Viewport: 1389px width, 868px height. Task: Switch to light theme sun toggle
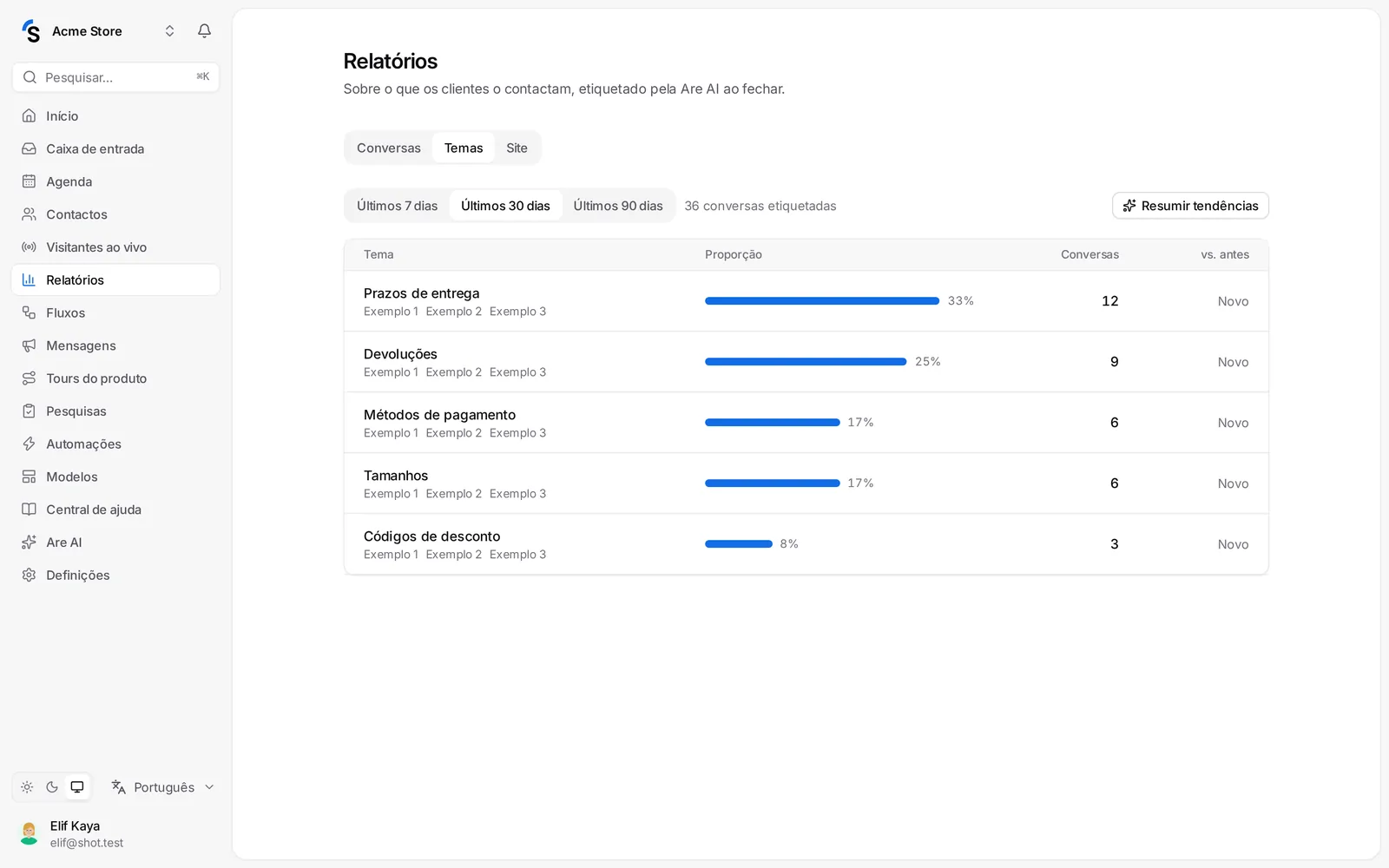click(27, 787)
